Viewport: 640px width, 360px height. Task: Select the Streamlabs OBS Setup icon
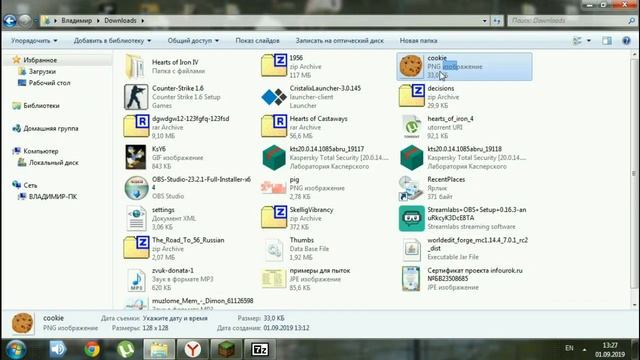click(411, 218)
